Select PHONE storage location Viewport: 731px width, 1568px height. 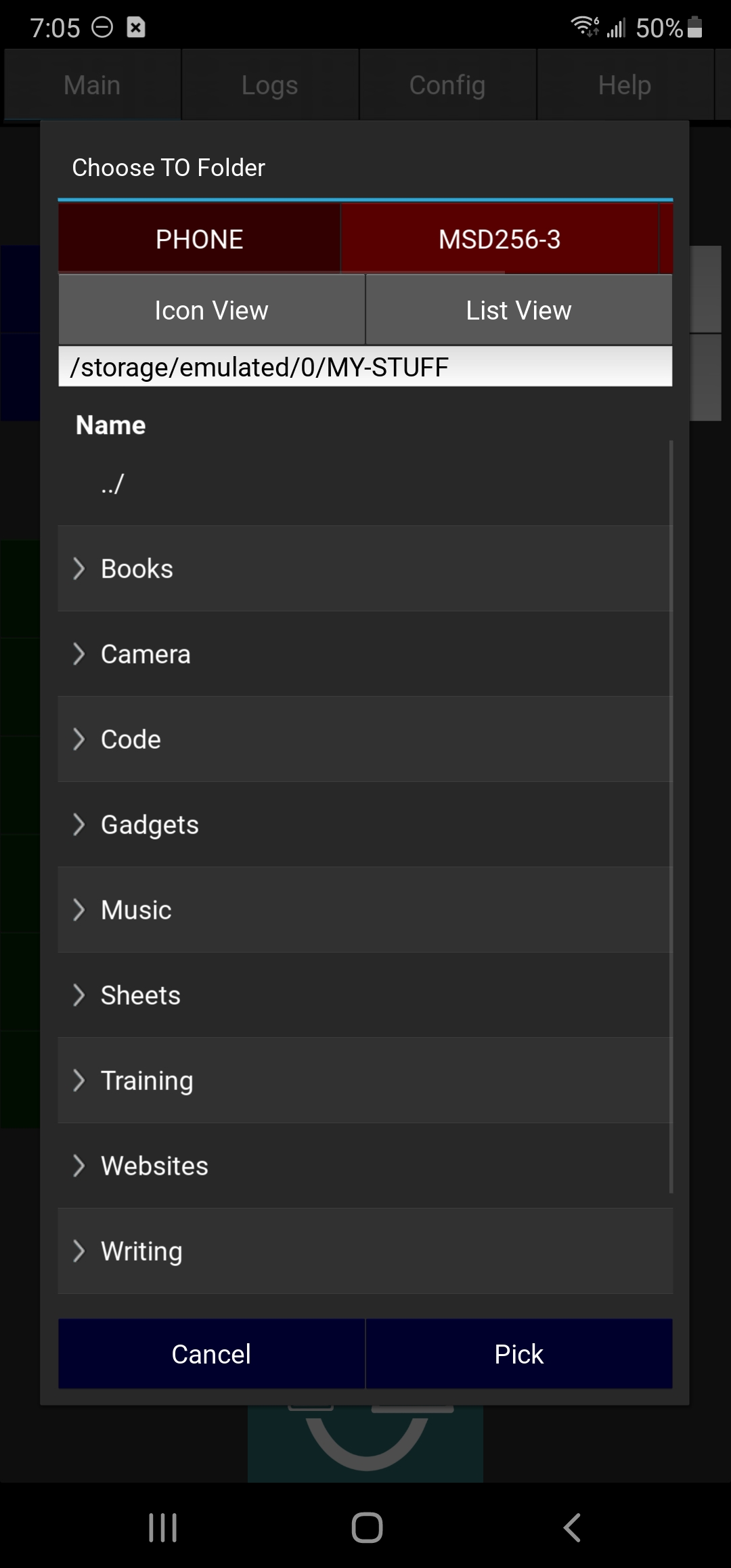pos(199,239)
